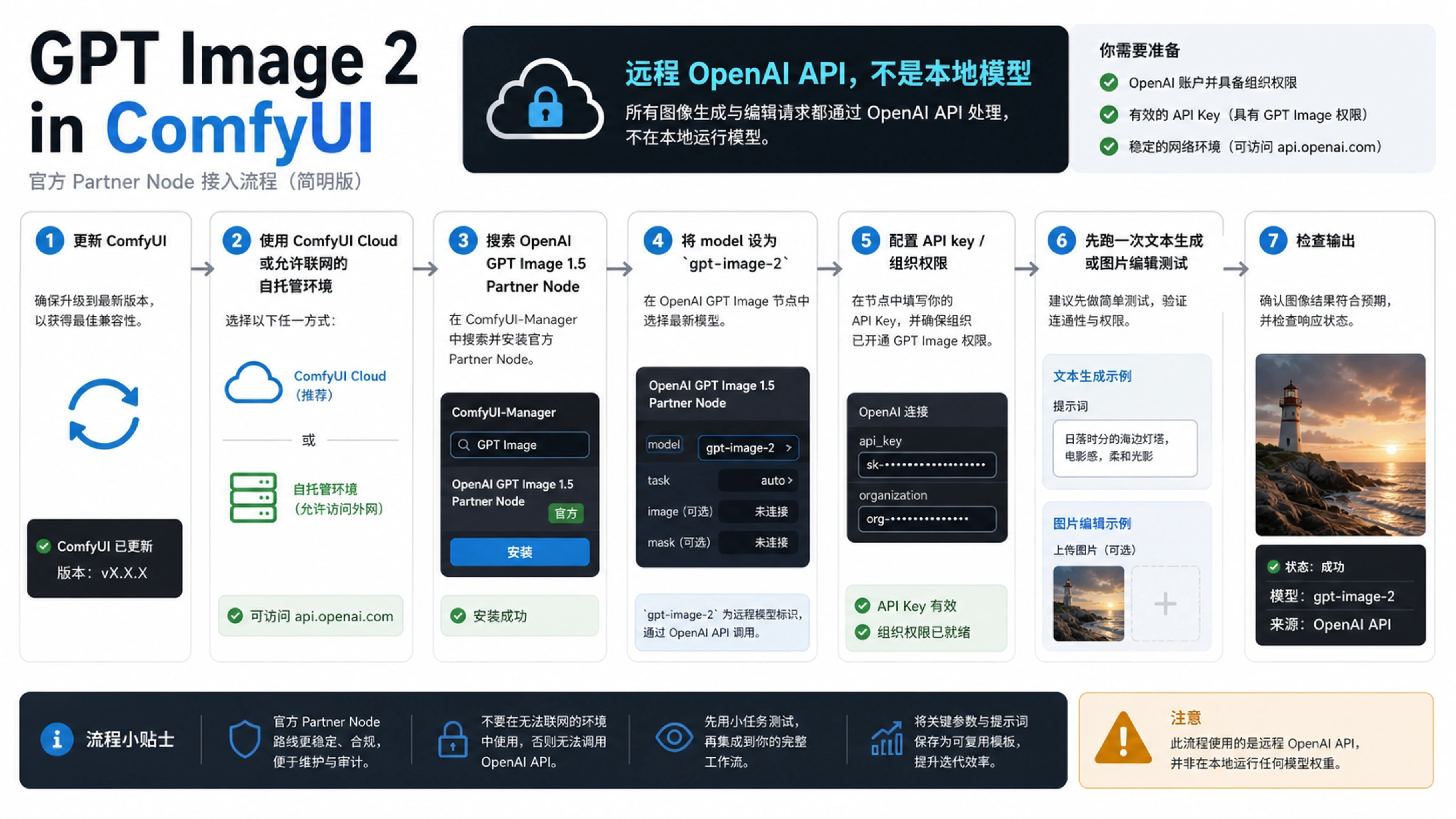Click the 检查输出 step title
This screenshot has width=1456, height=819.
pyautogui.click(x=1325, y=241)
